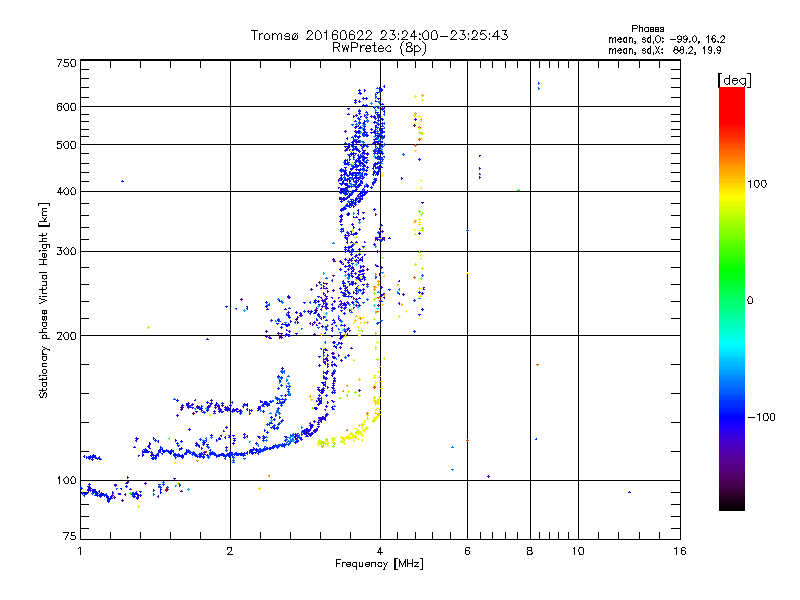Viewport: 800px width, 600px height.
Task: Click the 'Stationary phase Virtual Height [km]' axis title
Action: coord(44,301)
